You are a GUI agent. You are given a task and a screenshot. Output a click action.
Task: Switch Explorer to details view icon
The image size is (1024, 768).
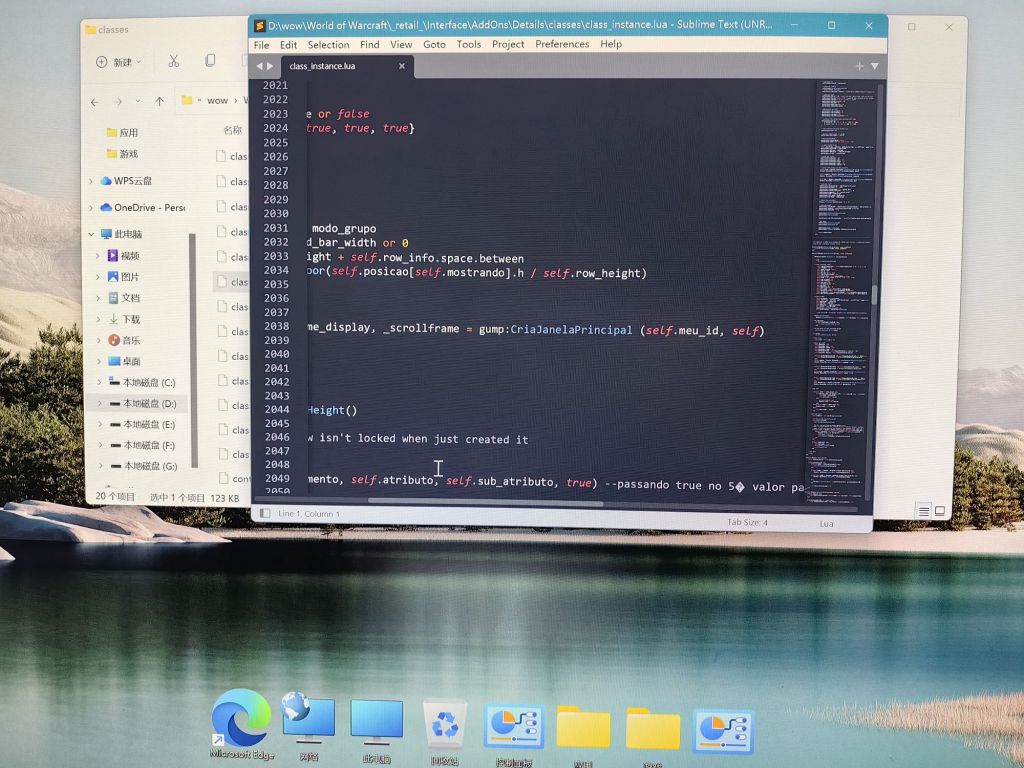pyautogui.click(x=924, y=511)
